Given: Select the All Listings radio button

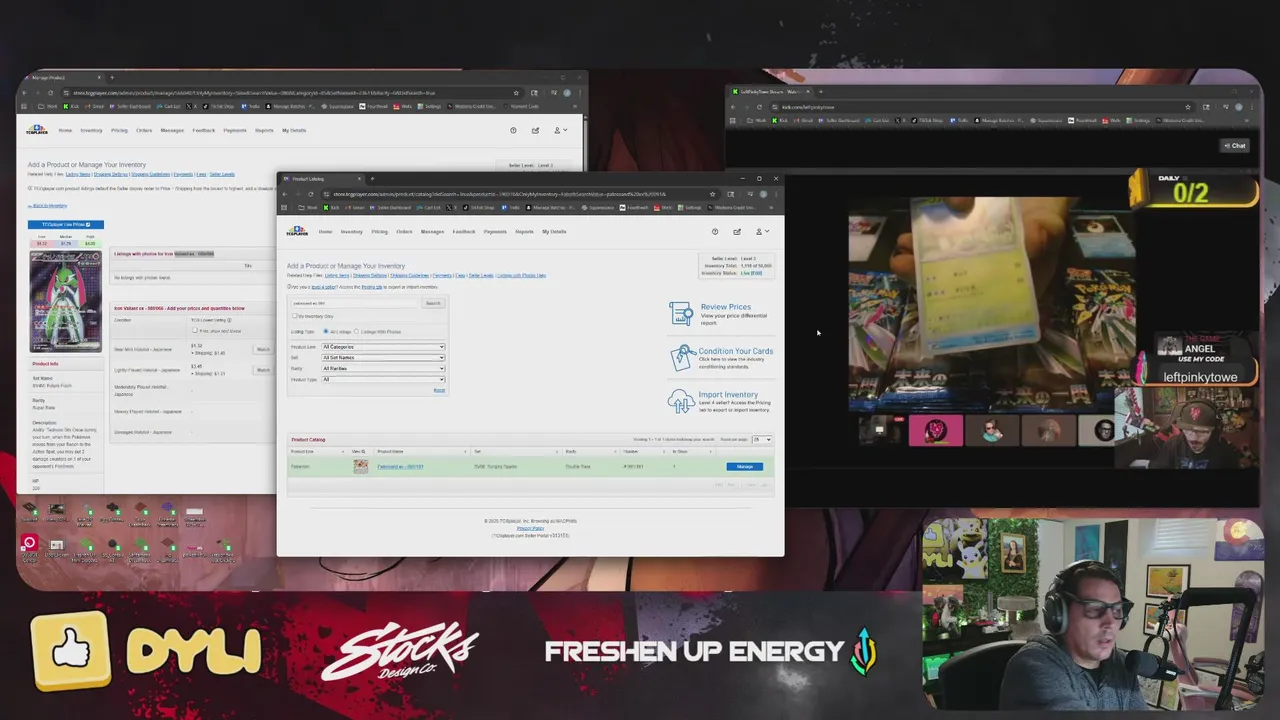Looking at the screenshot, I should click(x=326, y=331).
